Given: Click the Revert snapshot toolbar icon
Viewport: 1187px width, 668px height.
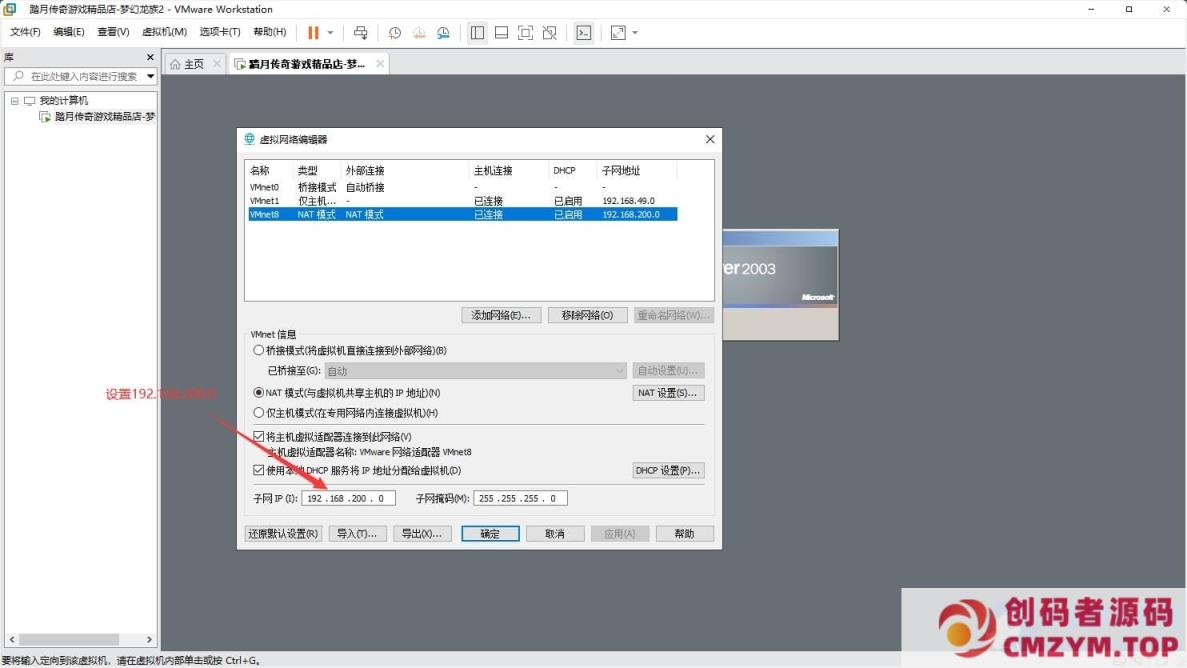Looking at the screenshot, I should click(418, 32).
